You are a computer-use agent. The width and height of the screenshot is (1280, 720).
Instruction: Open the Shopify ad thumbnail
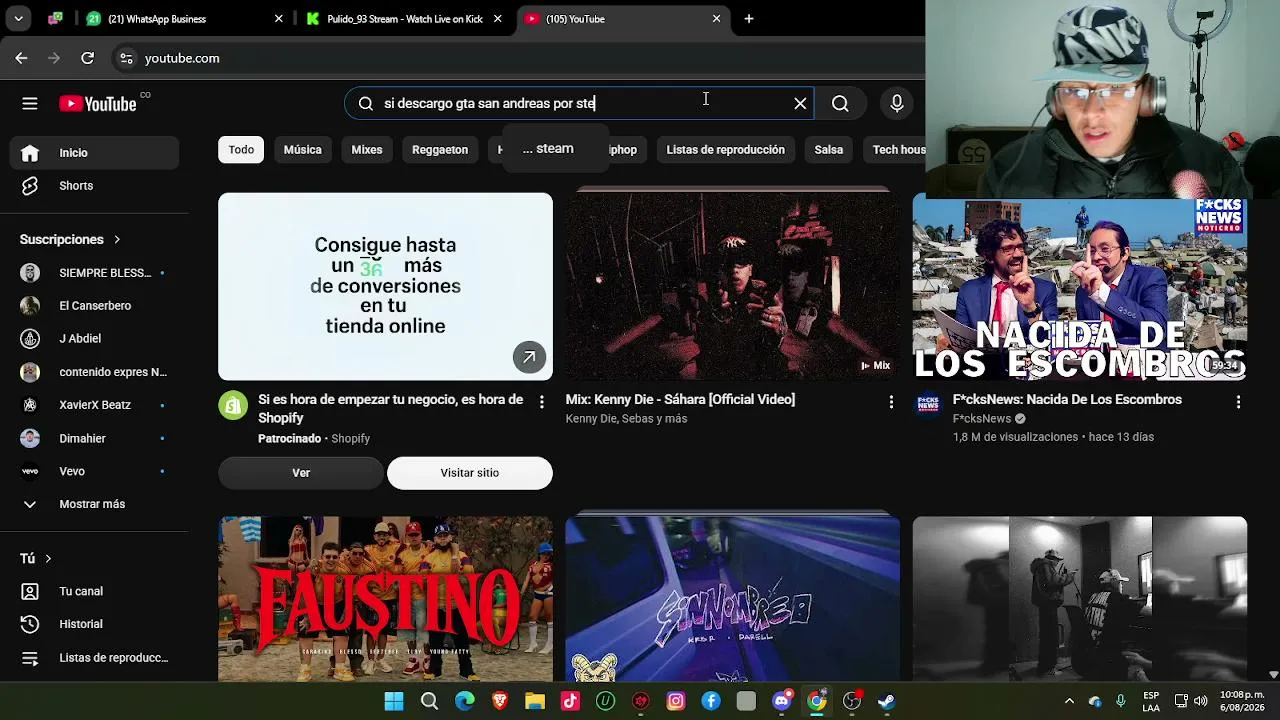coord(385,287)
